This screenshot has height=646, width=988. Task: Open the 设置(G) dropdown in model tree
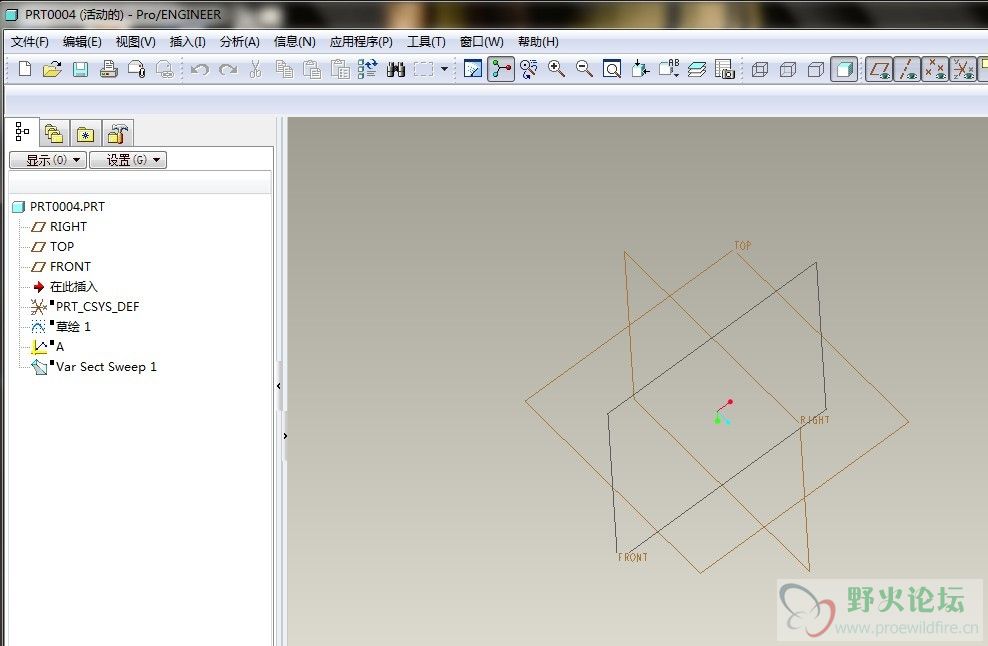pyautogui.click(x=128, y=160)
